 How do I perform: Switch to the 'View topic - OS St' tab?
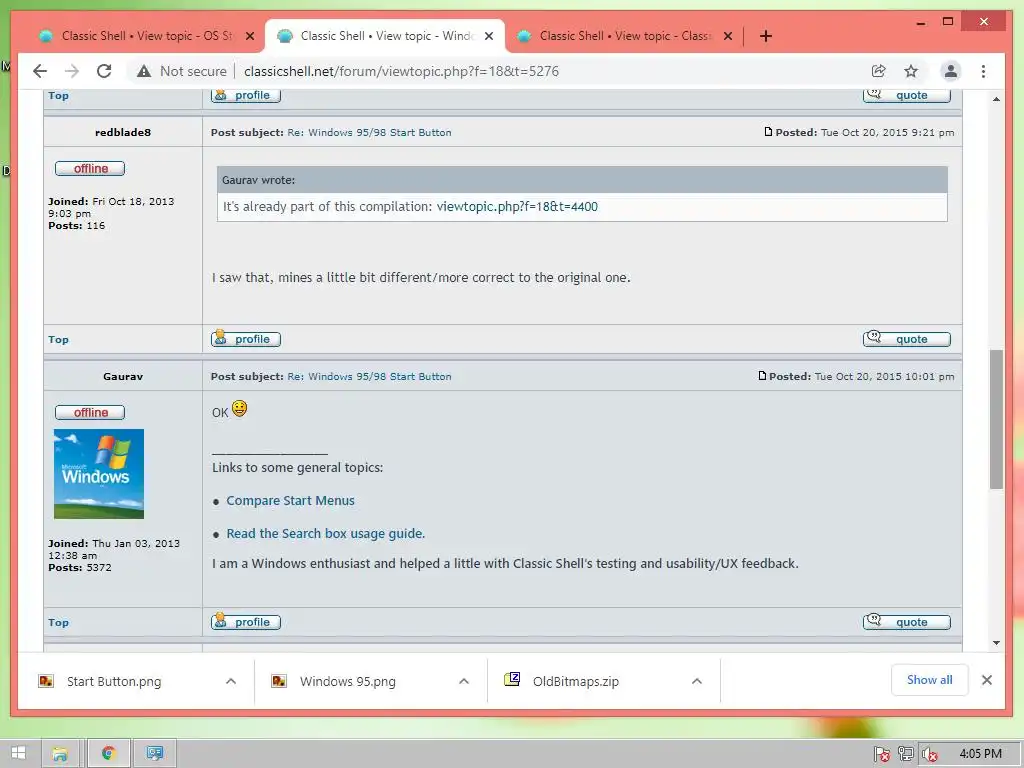146,36
